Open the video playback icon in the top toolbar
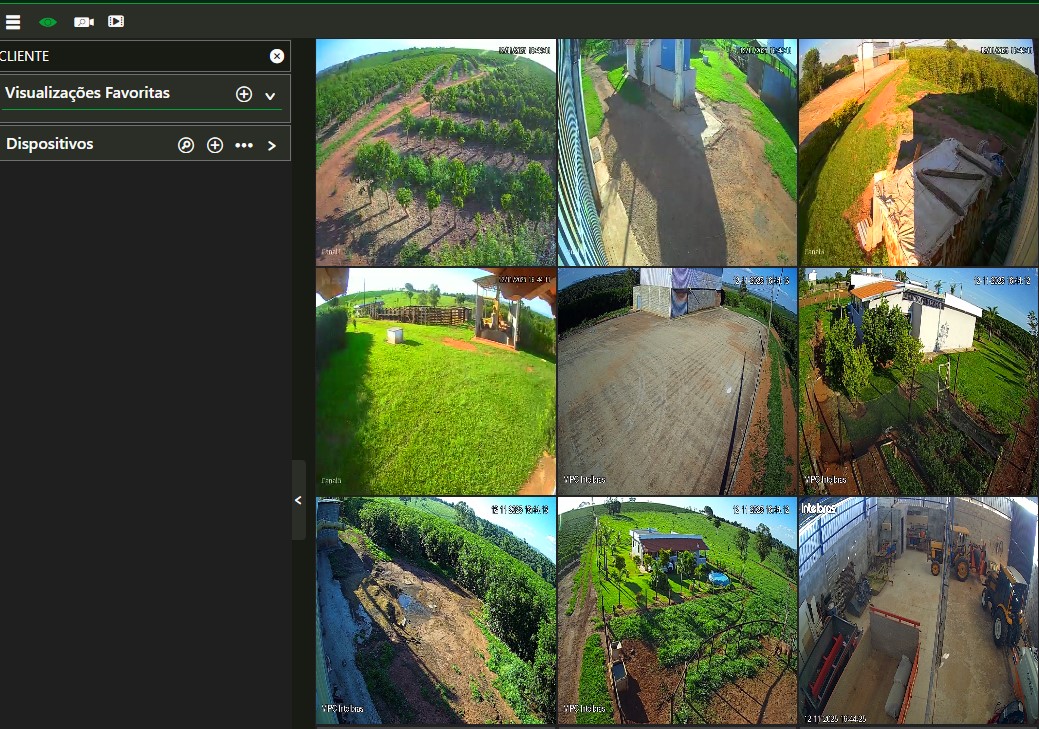 coord(116,21)
